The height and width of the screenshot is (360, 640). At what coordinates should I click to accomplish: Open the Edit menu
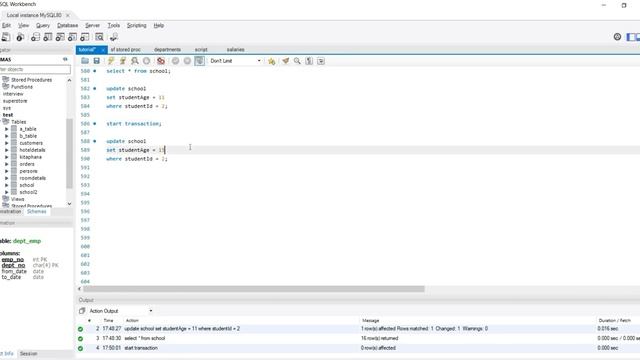[6, 25]
